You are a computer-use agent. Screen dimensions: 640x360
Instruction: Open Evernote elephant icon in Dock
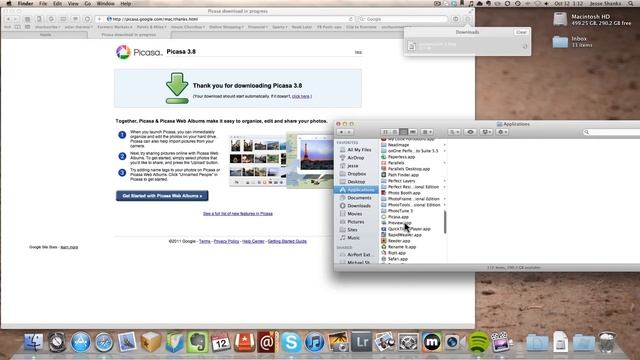(198, 342)
